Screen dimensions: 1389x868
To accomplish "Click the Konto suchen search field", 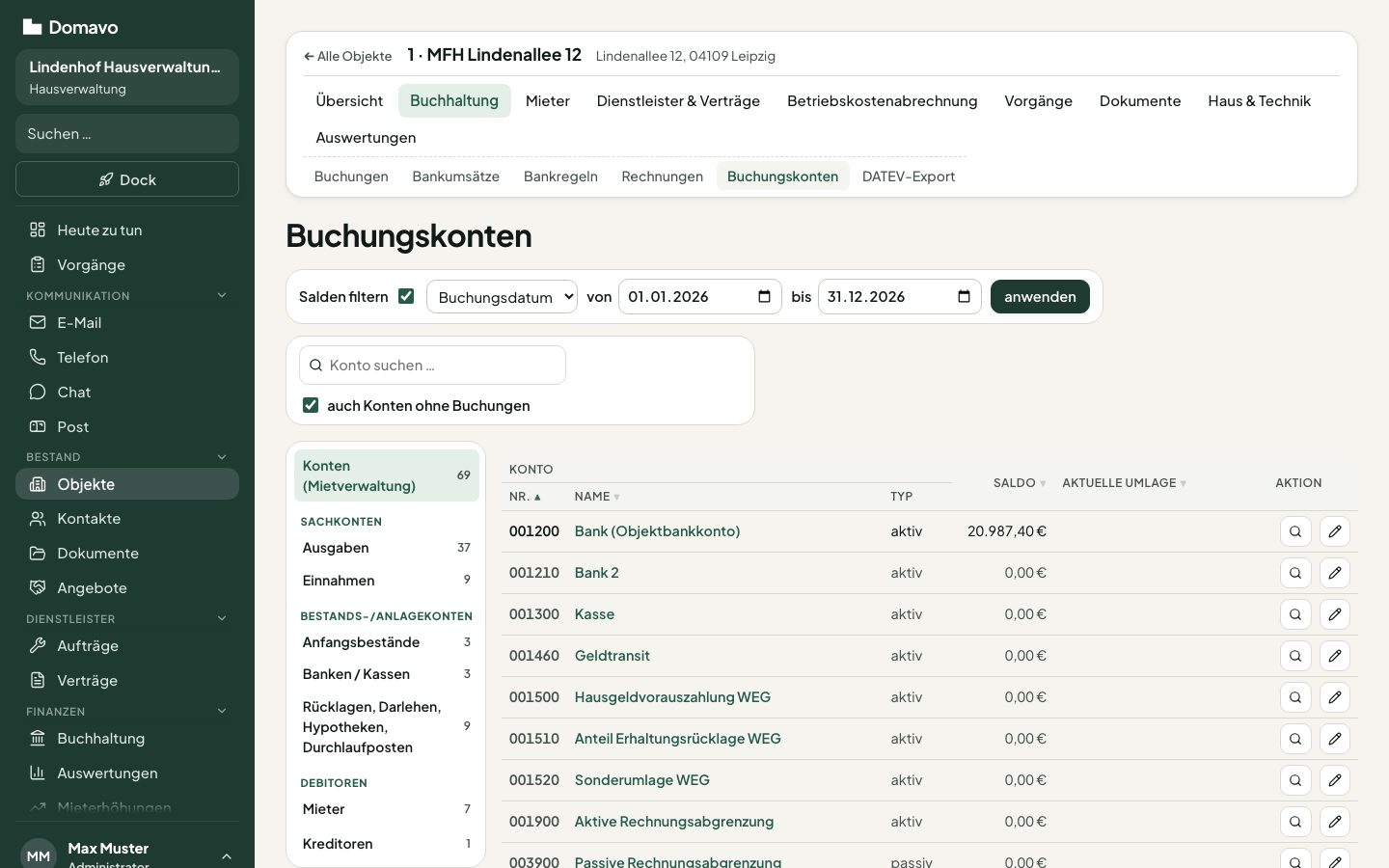I will click(x=432, y=366).
